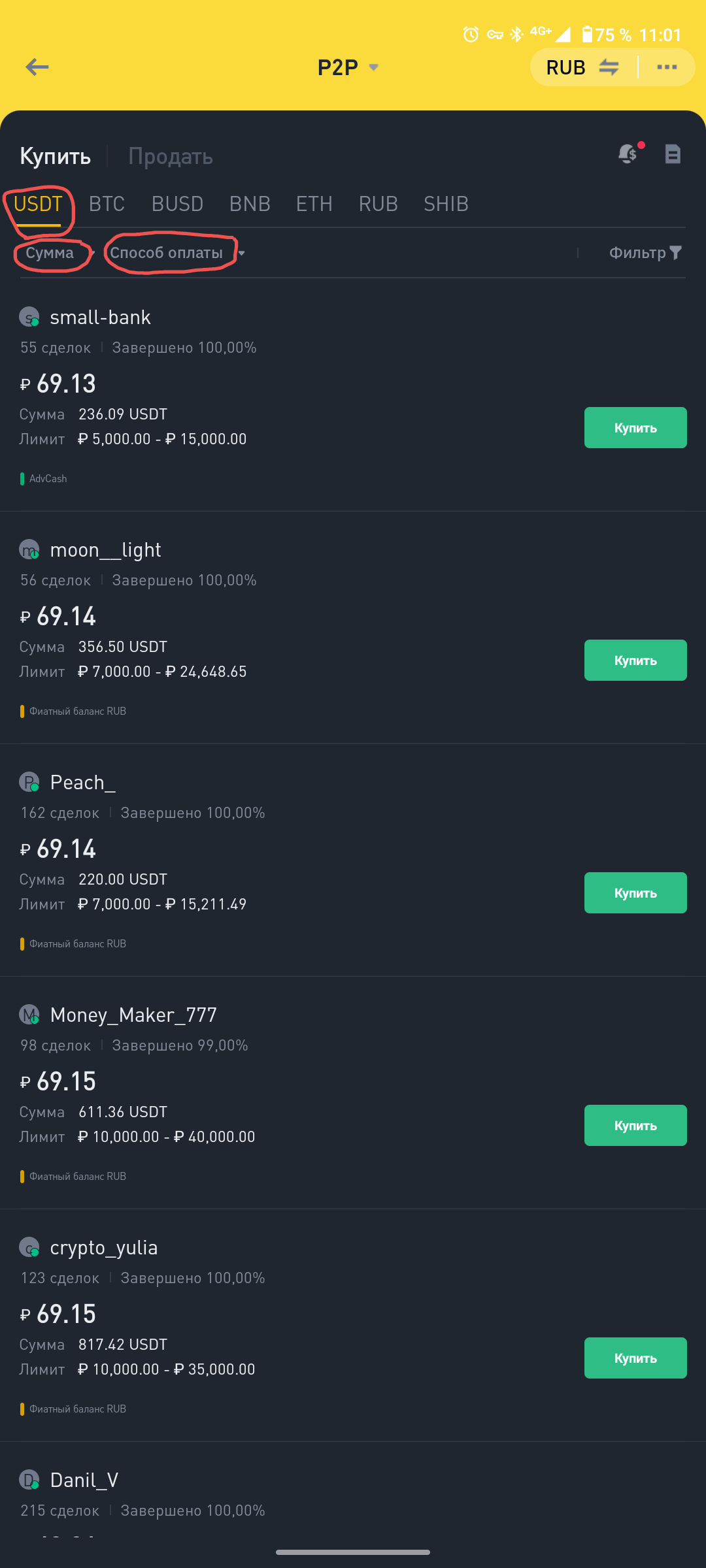Open the Сумма amount dropdown
Viewport: 706px width, 1568px height.
56,253
